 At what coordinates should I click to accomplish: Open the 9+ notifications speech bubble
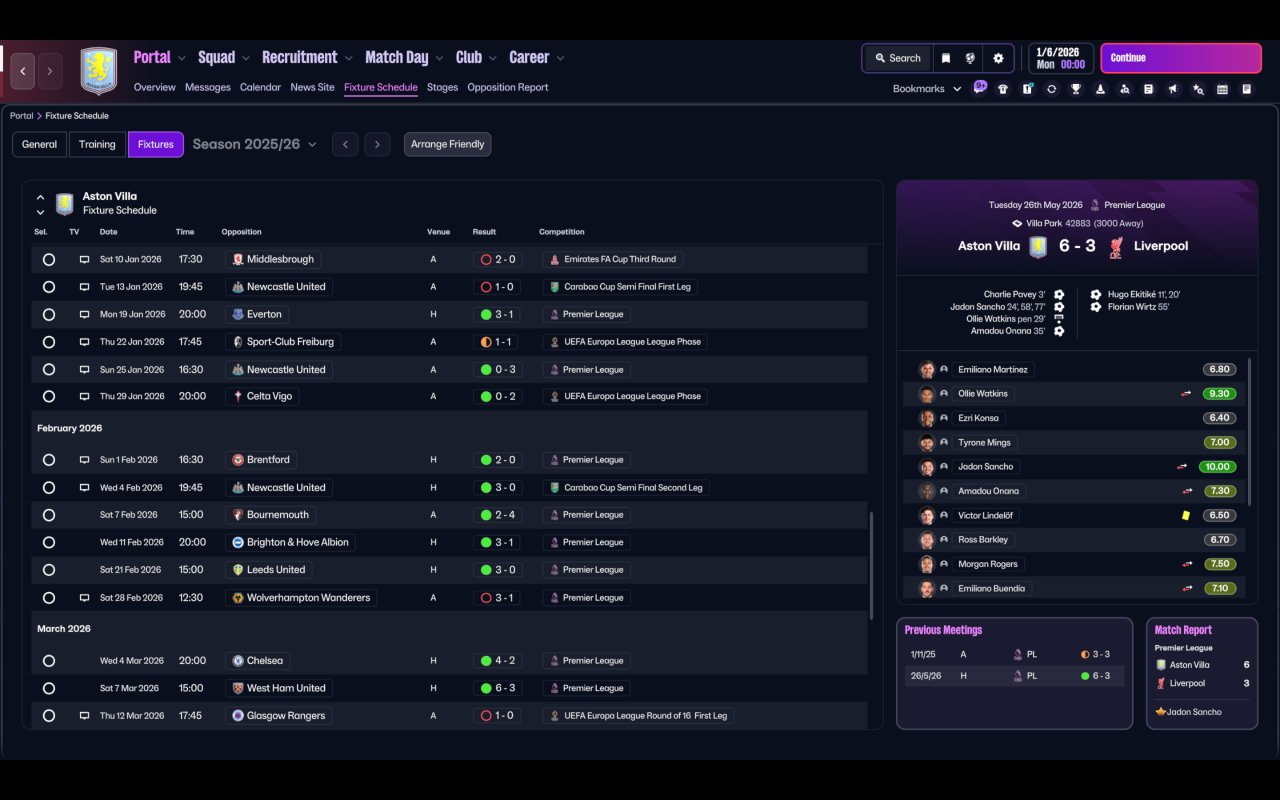tap(980, 86)
